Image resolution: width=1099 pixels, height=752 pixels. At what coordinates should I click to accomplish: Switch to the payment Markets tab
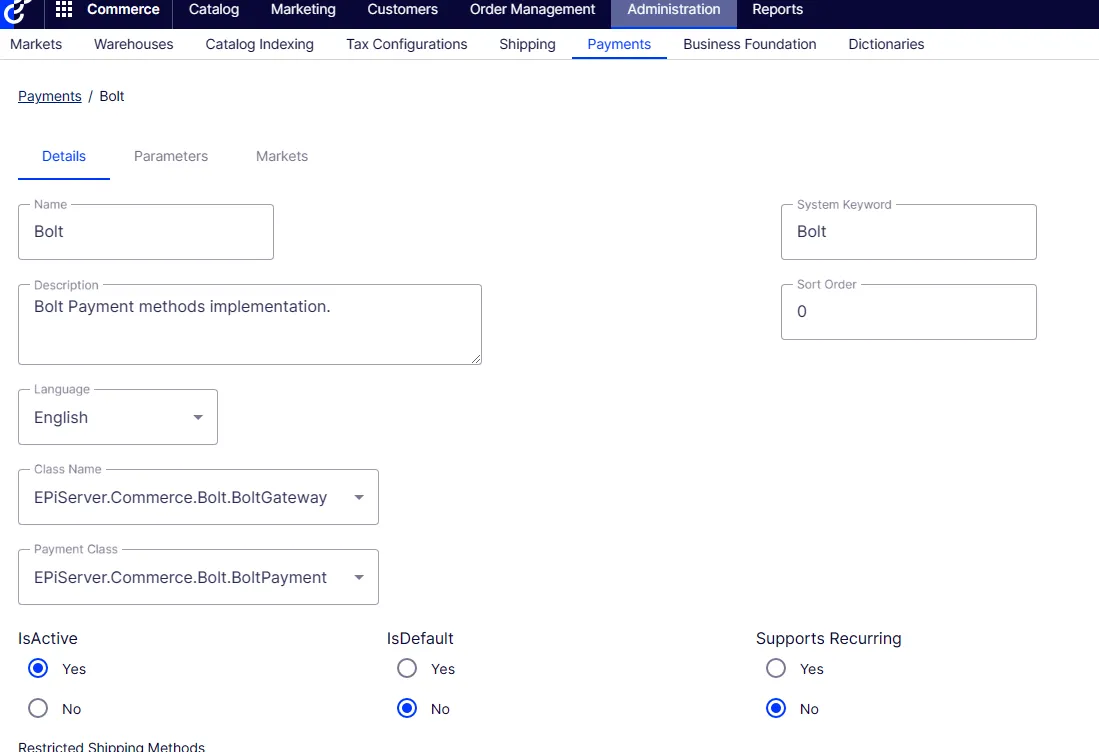(282, 156)
